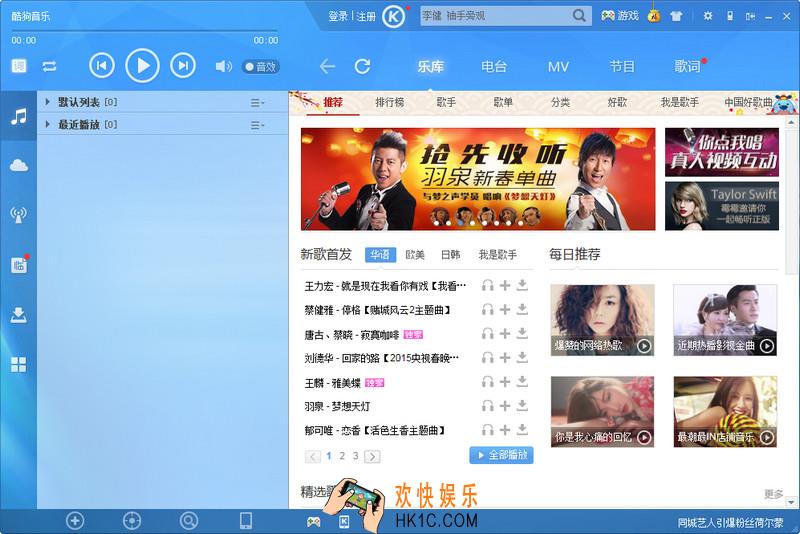The width and height of the screenshot is (800, 534).
Task: Open the desktop lyrics icon beside loop
Action: click(x=19, y=66)
